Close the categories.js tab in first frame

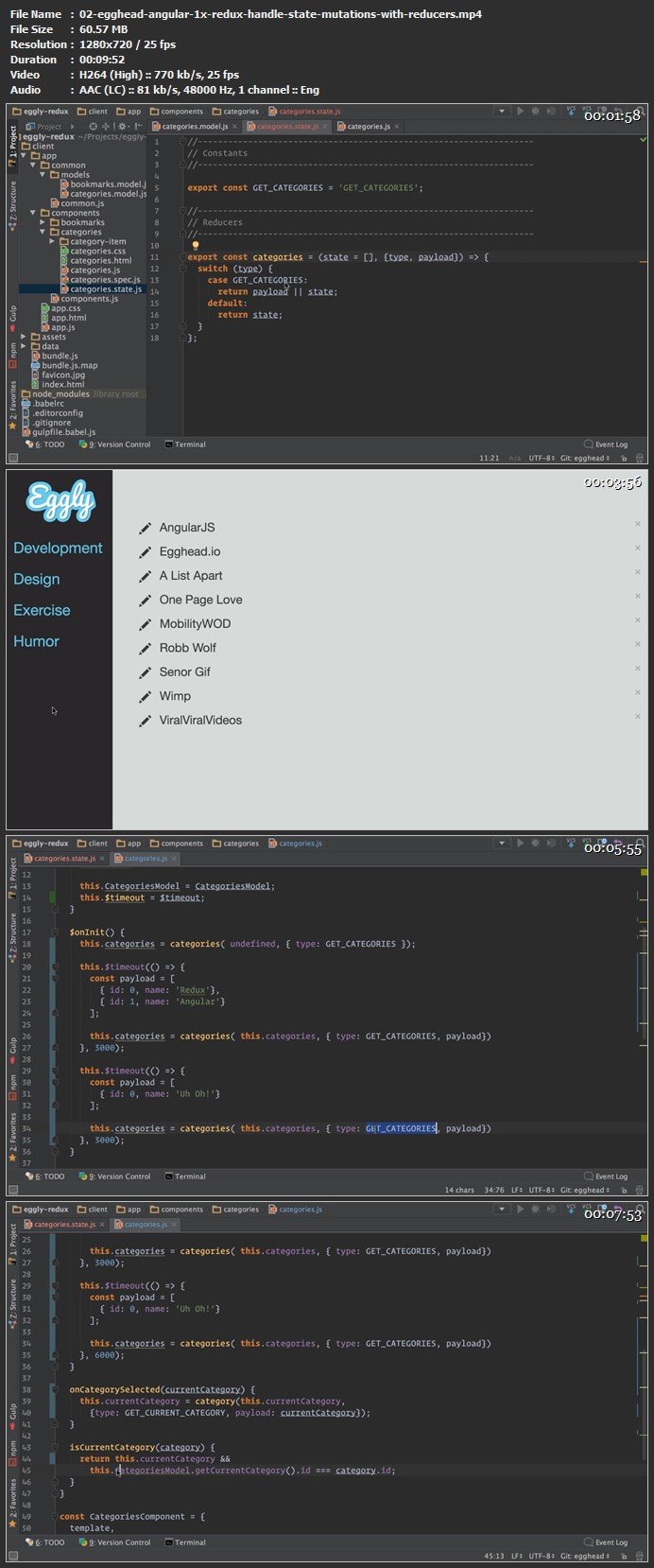(x=395, y=126)
